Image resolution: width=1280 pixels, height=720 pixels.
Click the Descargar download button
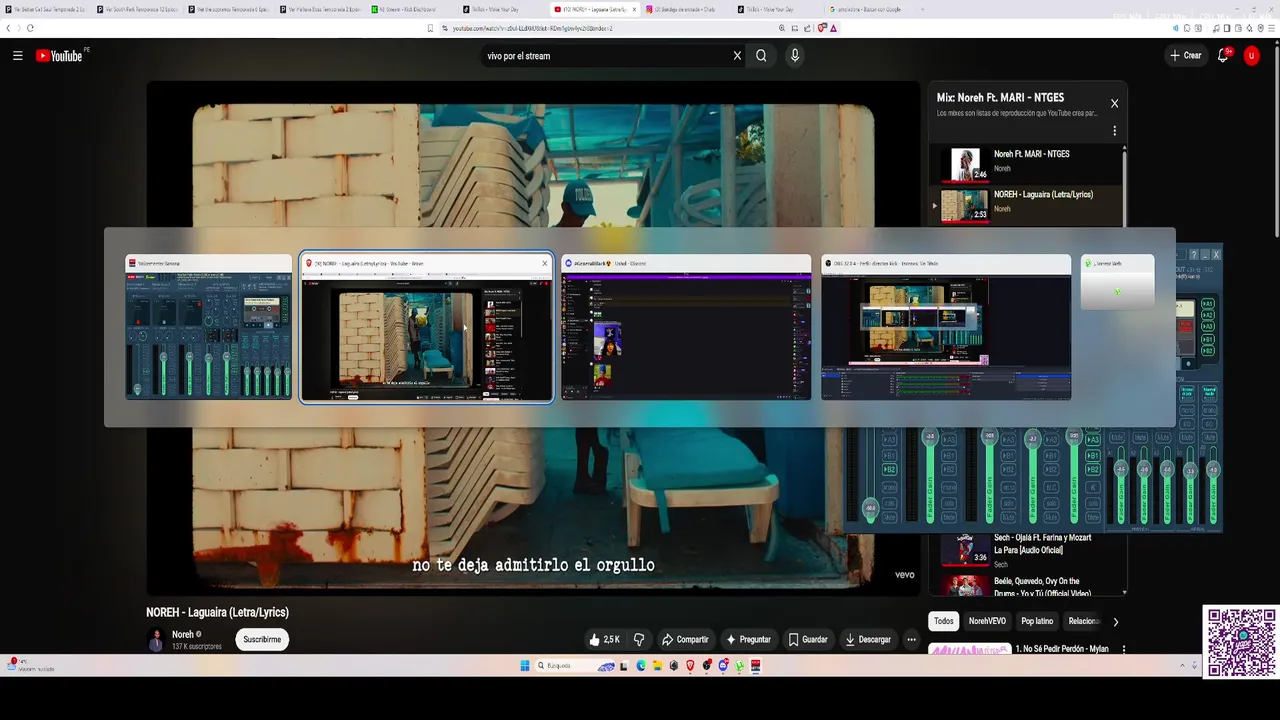coord(867,639)
